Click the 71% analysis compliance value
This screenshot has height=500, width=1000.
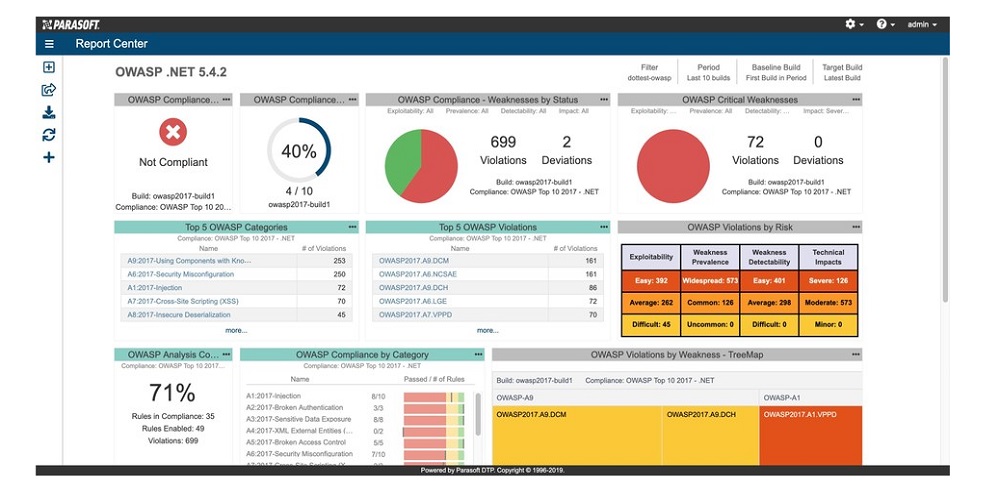click(172, 393)
